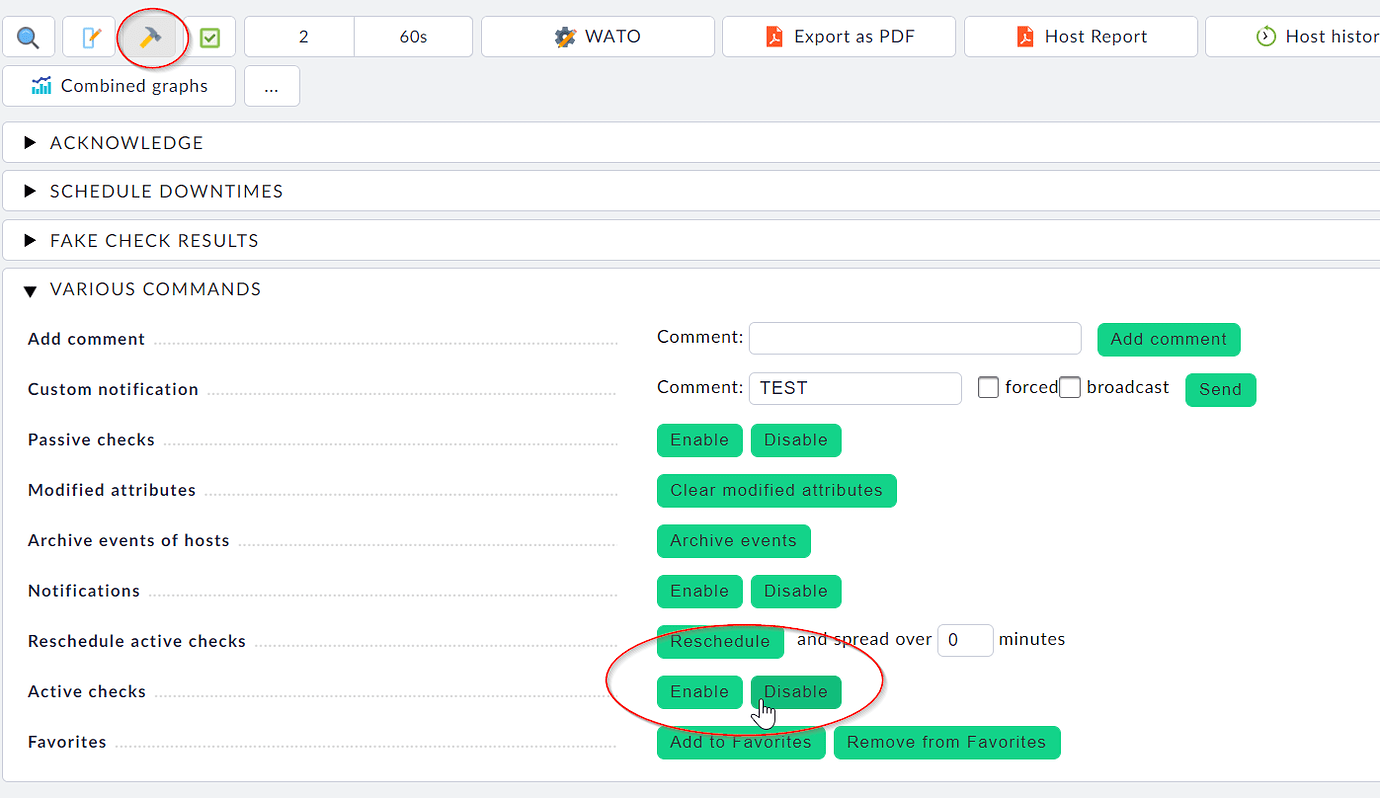Set the 60s refresh interval

[412, 36]
